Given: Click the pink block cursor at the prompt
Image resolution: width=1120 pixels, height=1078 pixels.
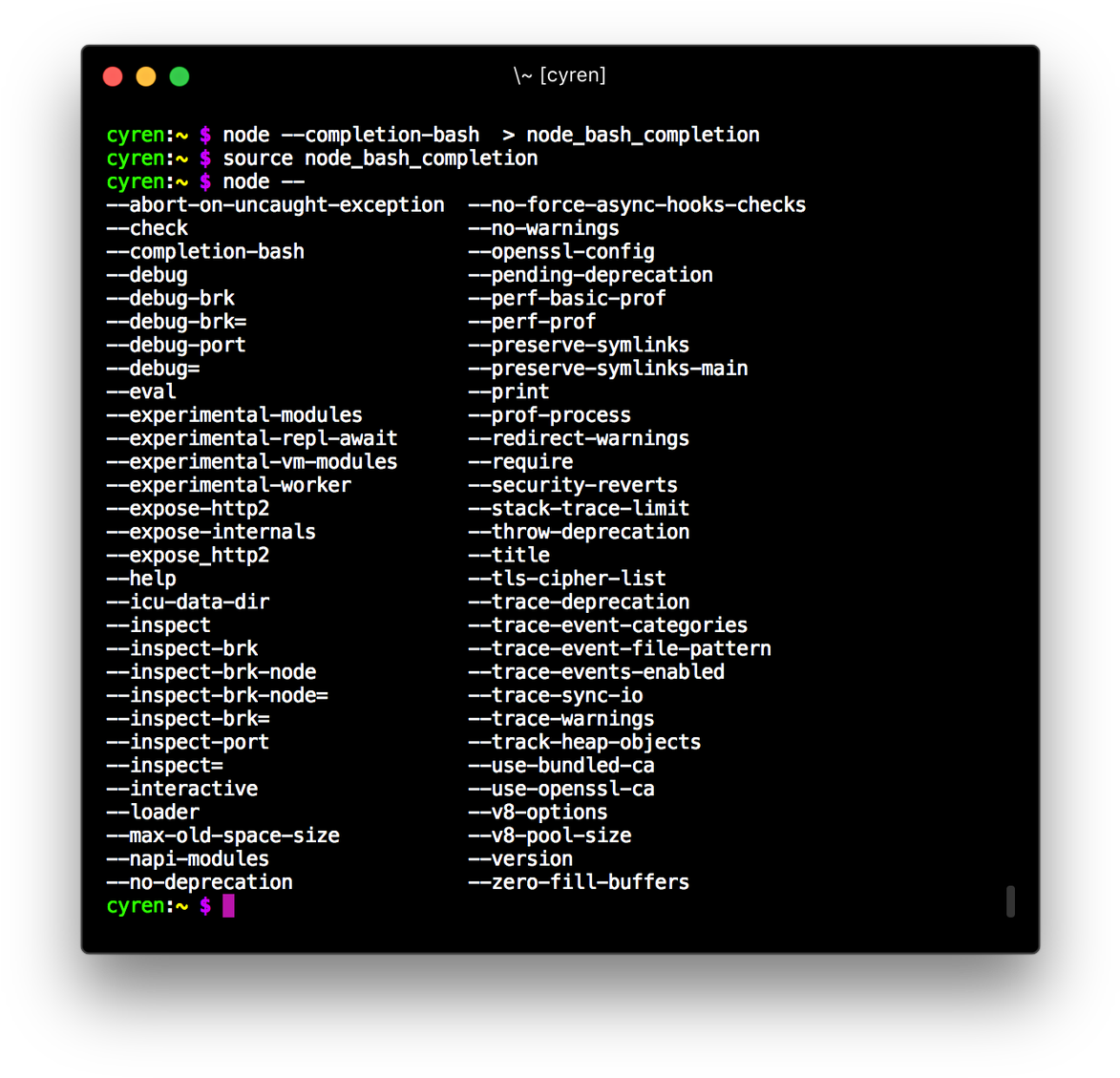Looking at the screenshot, I should pyautogui.click(x=228, y=905).
